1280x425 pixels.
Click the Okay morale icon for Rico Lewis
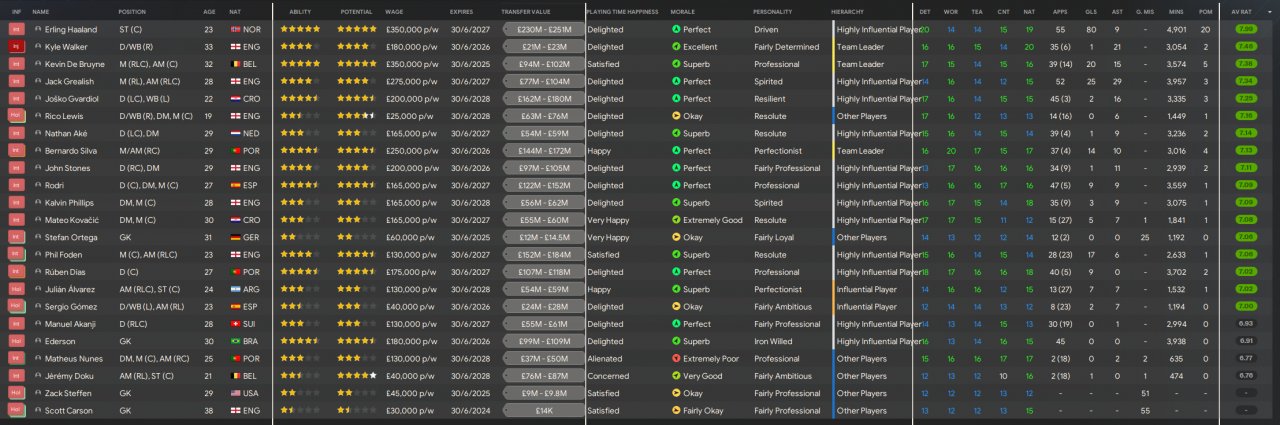click(676, 116)
